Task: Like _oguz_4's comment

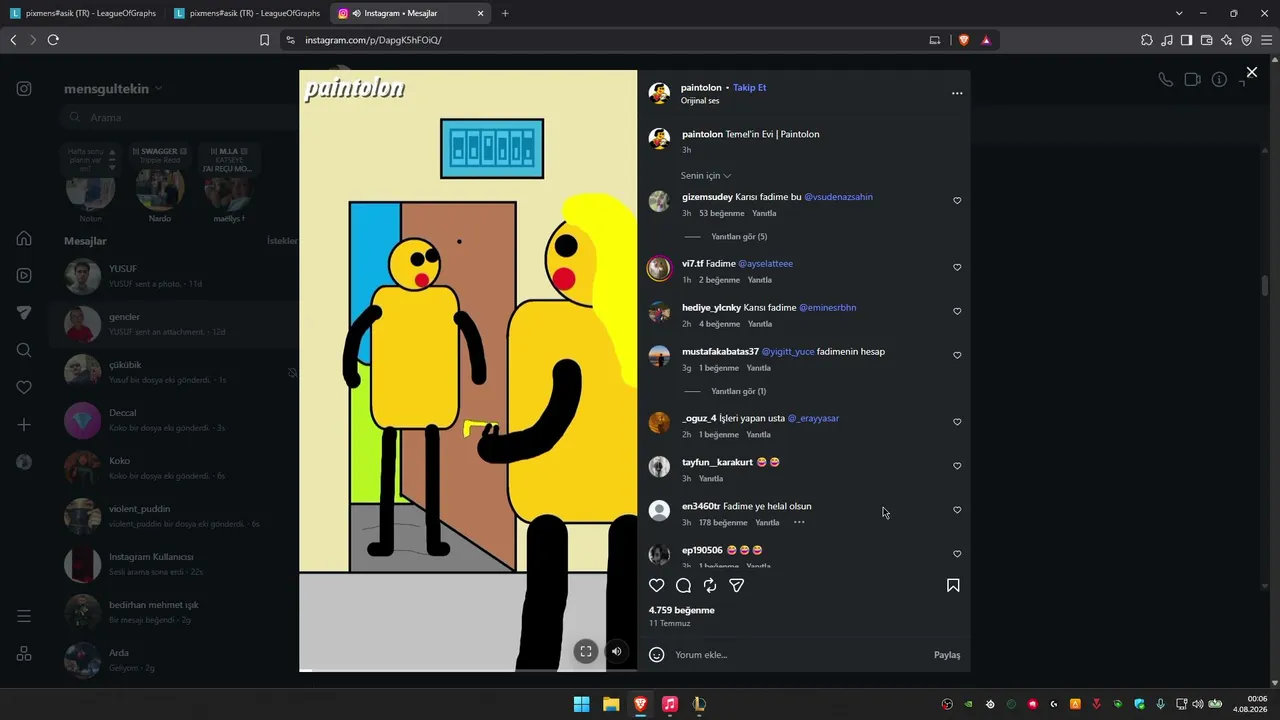Action: point(957,422)
